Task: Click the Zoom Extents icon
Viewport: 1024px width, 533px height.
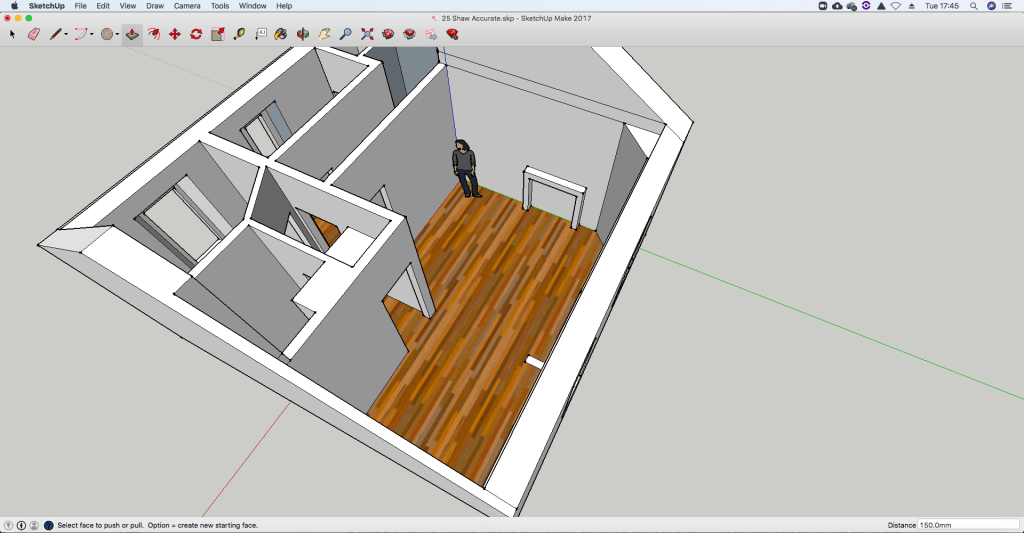Action: click(367, 34)
